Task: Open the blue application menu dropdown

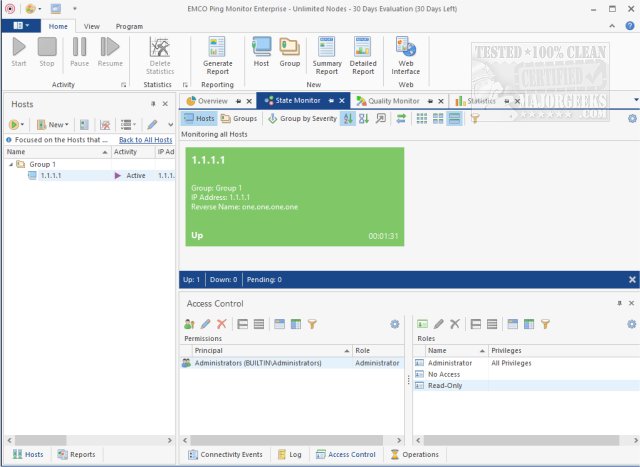Action: tap(21, 26)
